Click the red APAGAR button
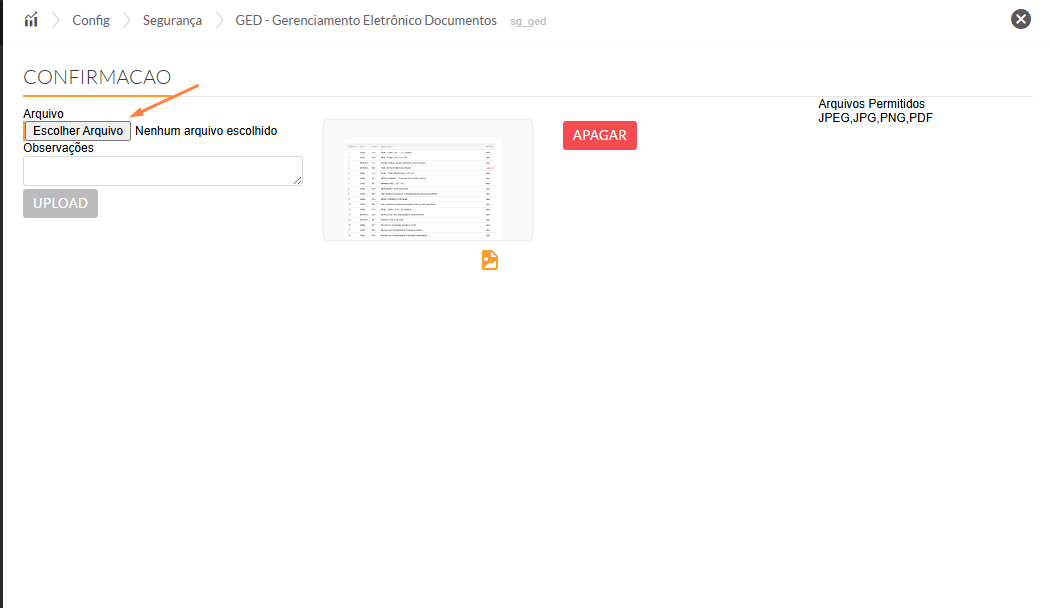Viewport: 1051px width, 608px height. (599, 135)
